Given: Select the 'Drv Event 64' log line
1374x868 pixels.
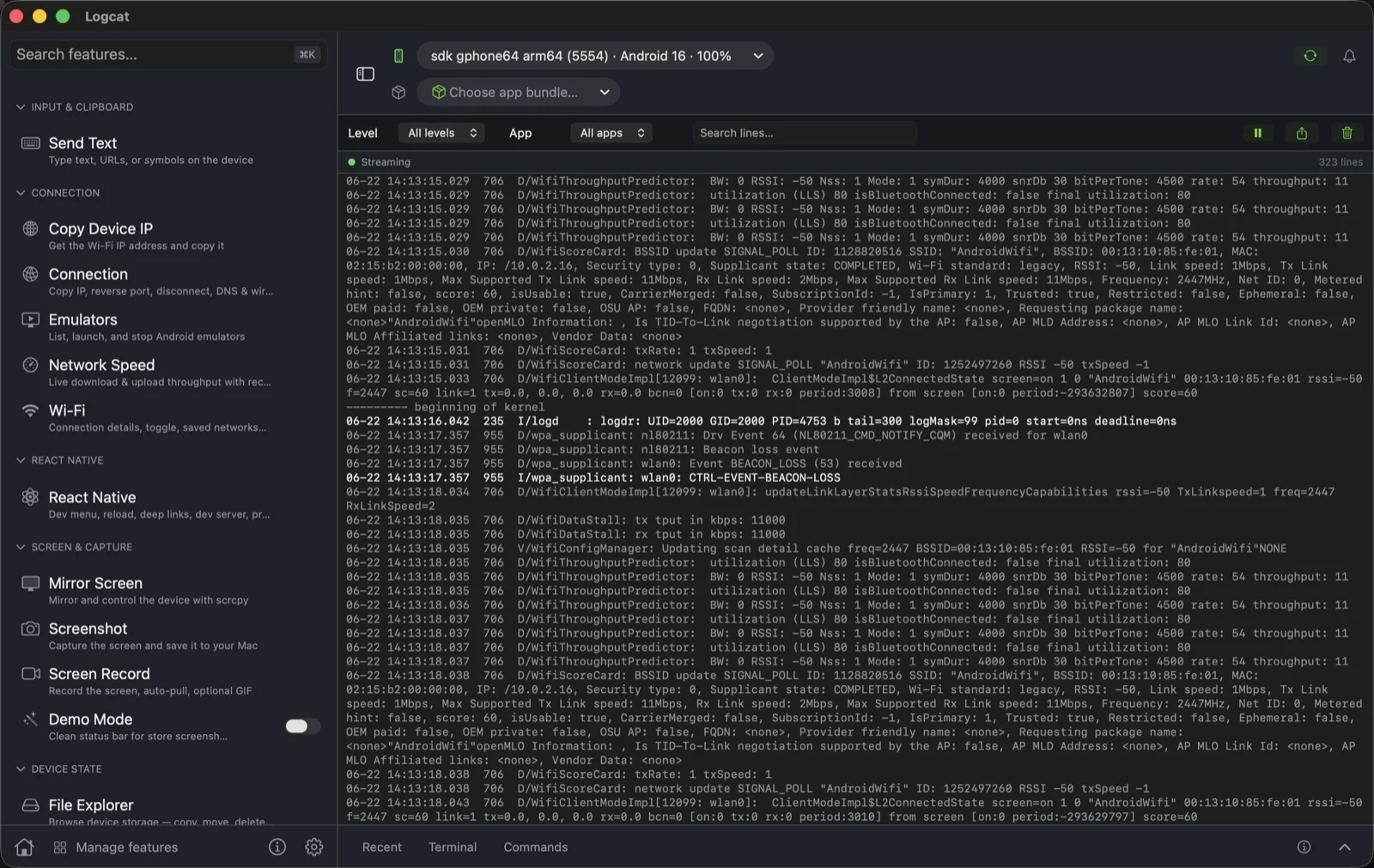Looking at the screenshot, I should [x=716, y=436].
